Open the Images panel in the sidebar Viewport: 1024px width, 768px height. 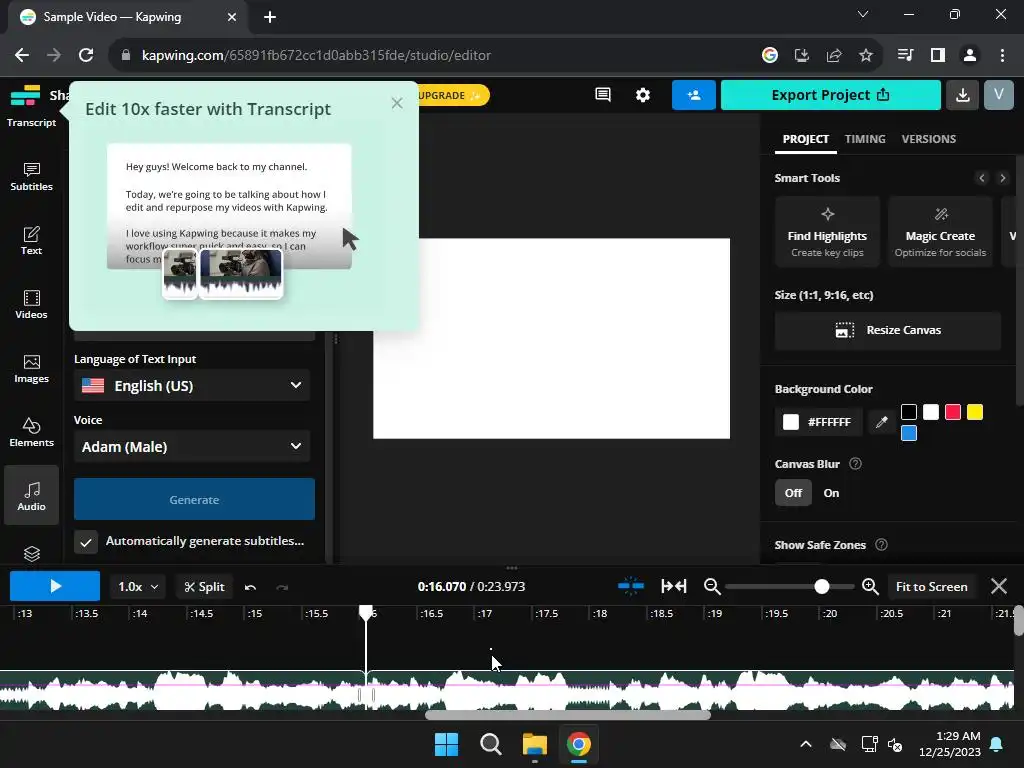tap(31, 369)
